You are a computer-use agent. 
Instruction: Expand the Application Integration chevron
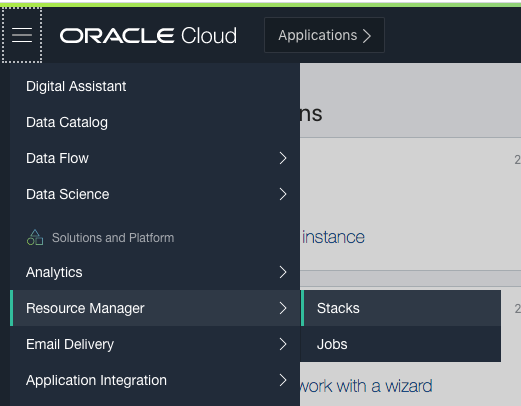(283, 380)
